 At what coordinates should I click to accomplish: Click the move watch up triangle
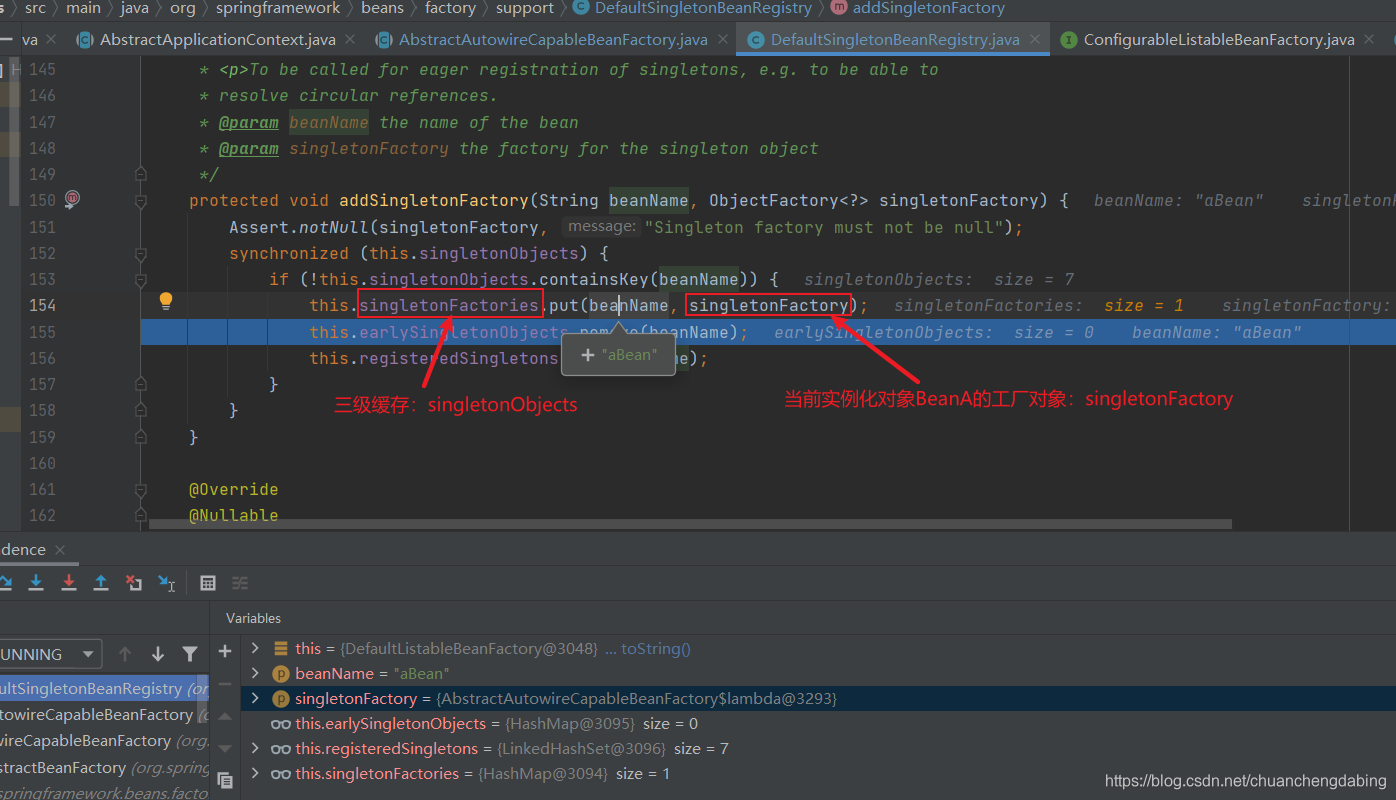click(x=225, y=716)
